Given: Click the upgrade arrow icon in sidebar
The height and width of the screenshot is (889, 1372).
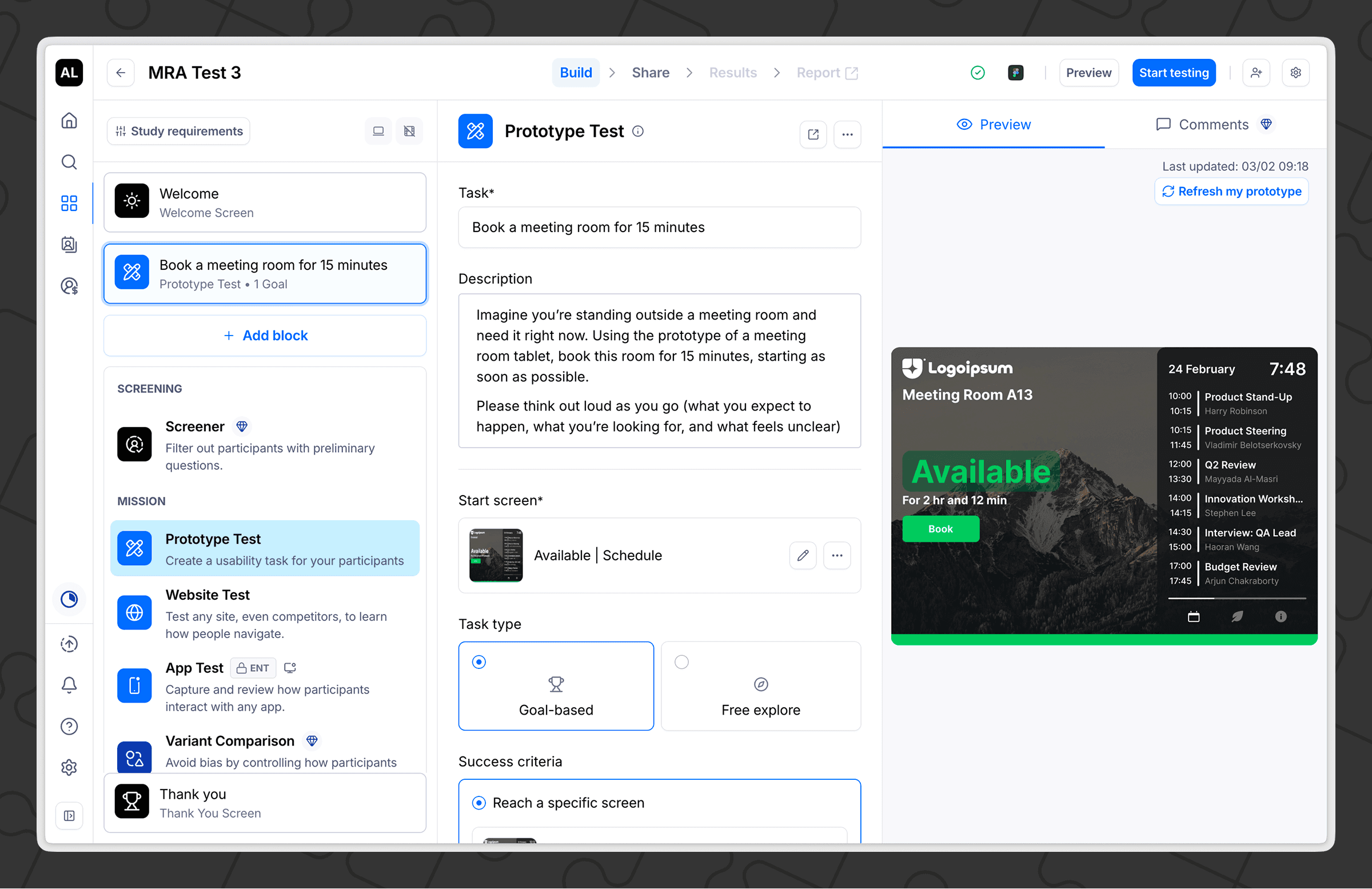Looking at the screenshot, I should [69, 644].
